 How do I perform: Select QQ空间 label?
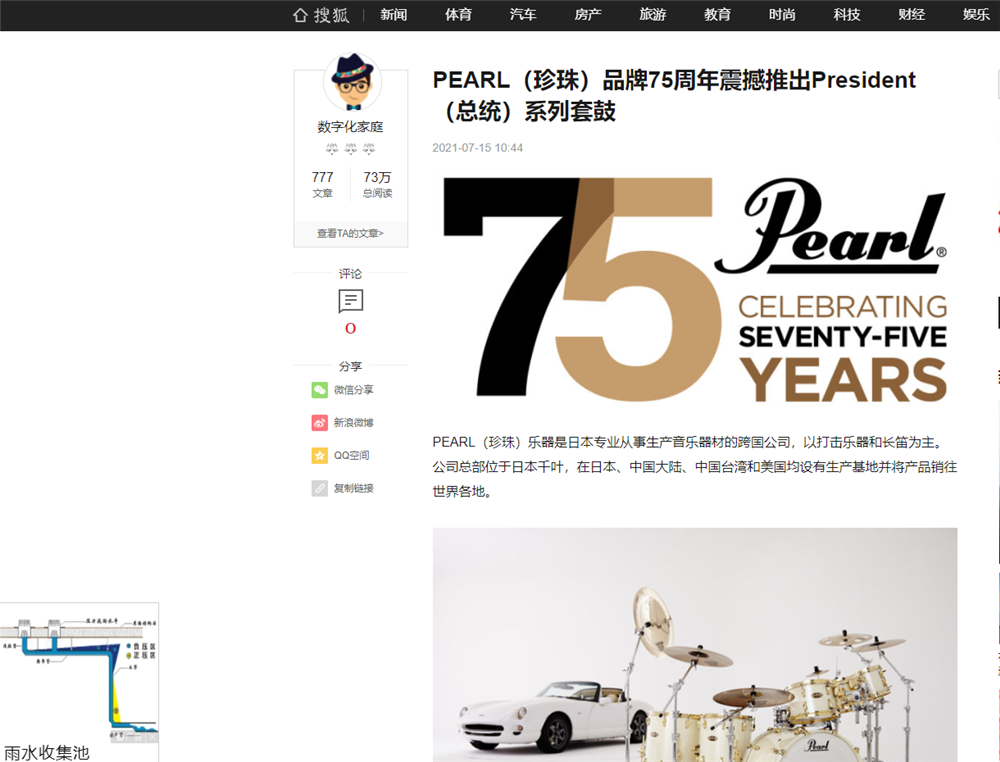(351, 455)
